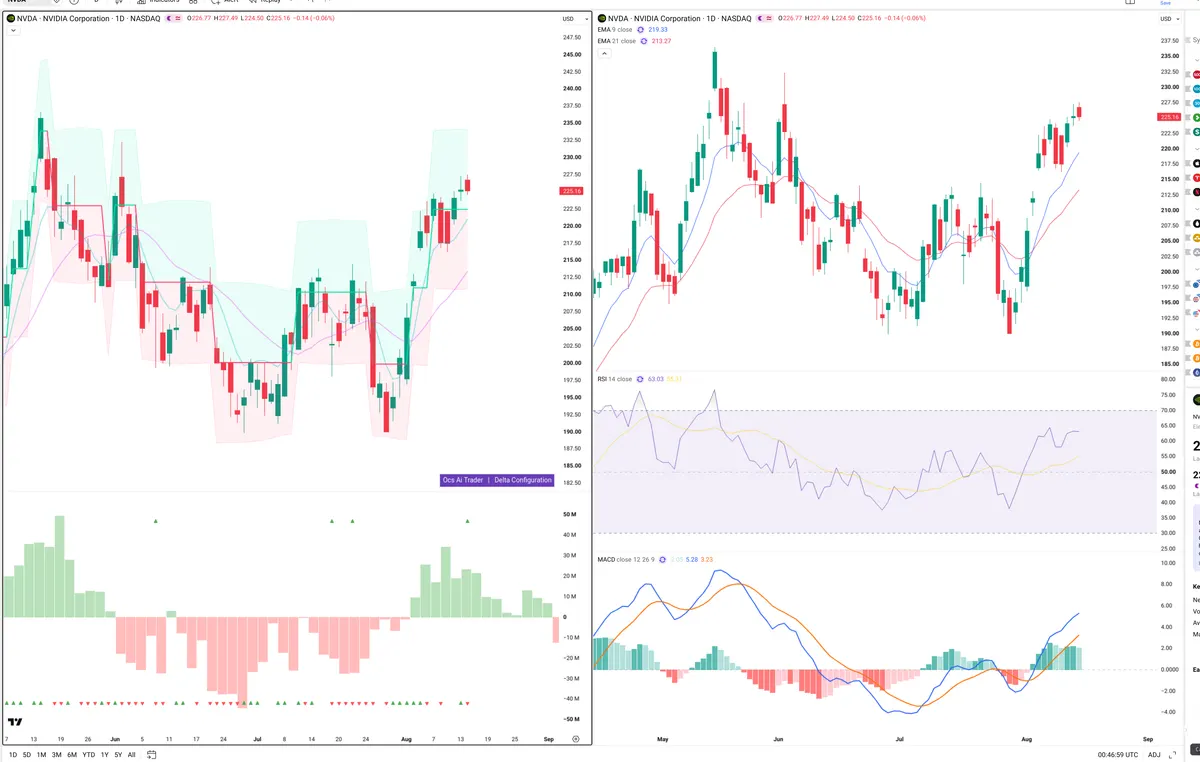The height and width of the screenshot is (762, 1200).
Task: Toggle ADJ adjusted data at bottom right
Action: point(1154,754)
